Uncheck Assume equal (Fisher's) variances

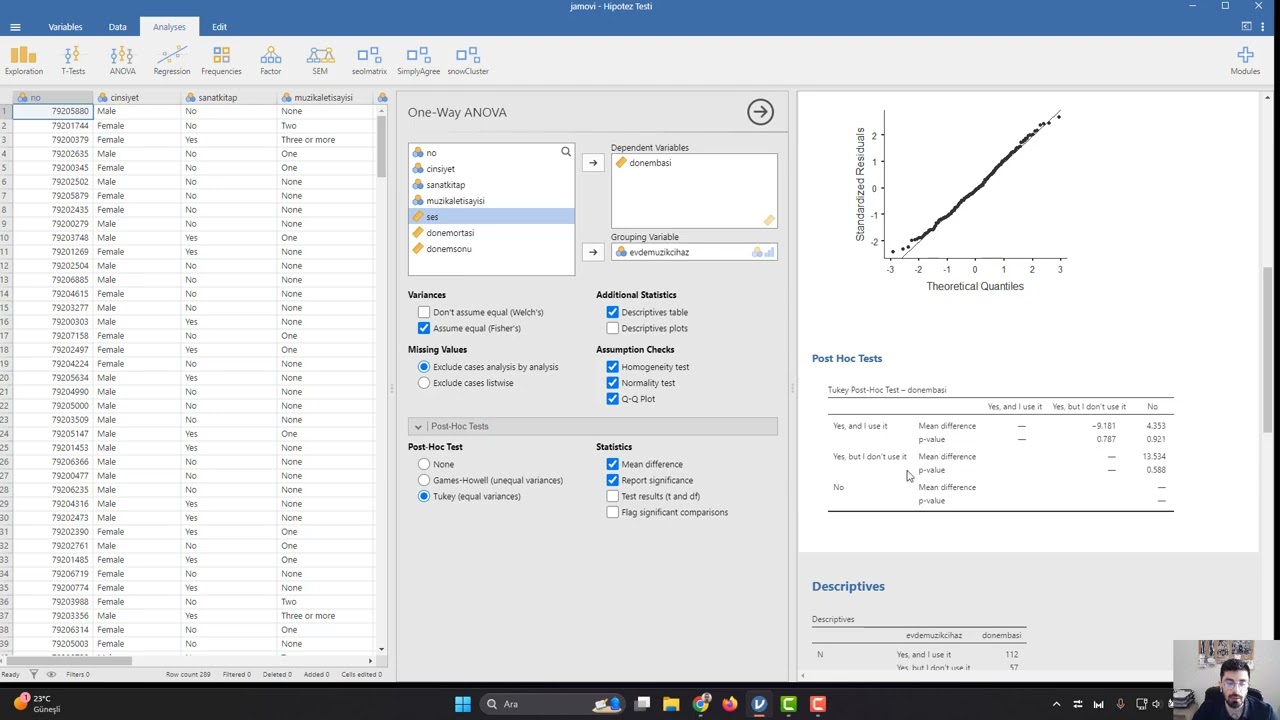(424, 328)
